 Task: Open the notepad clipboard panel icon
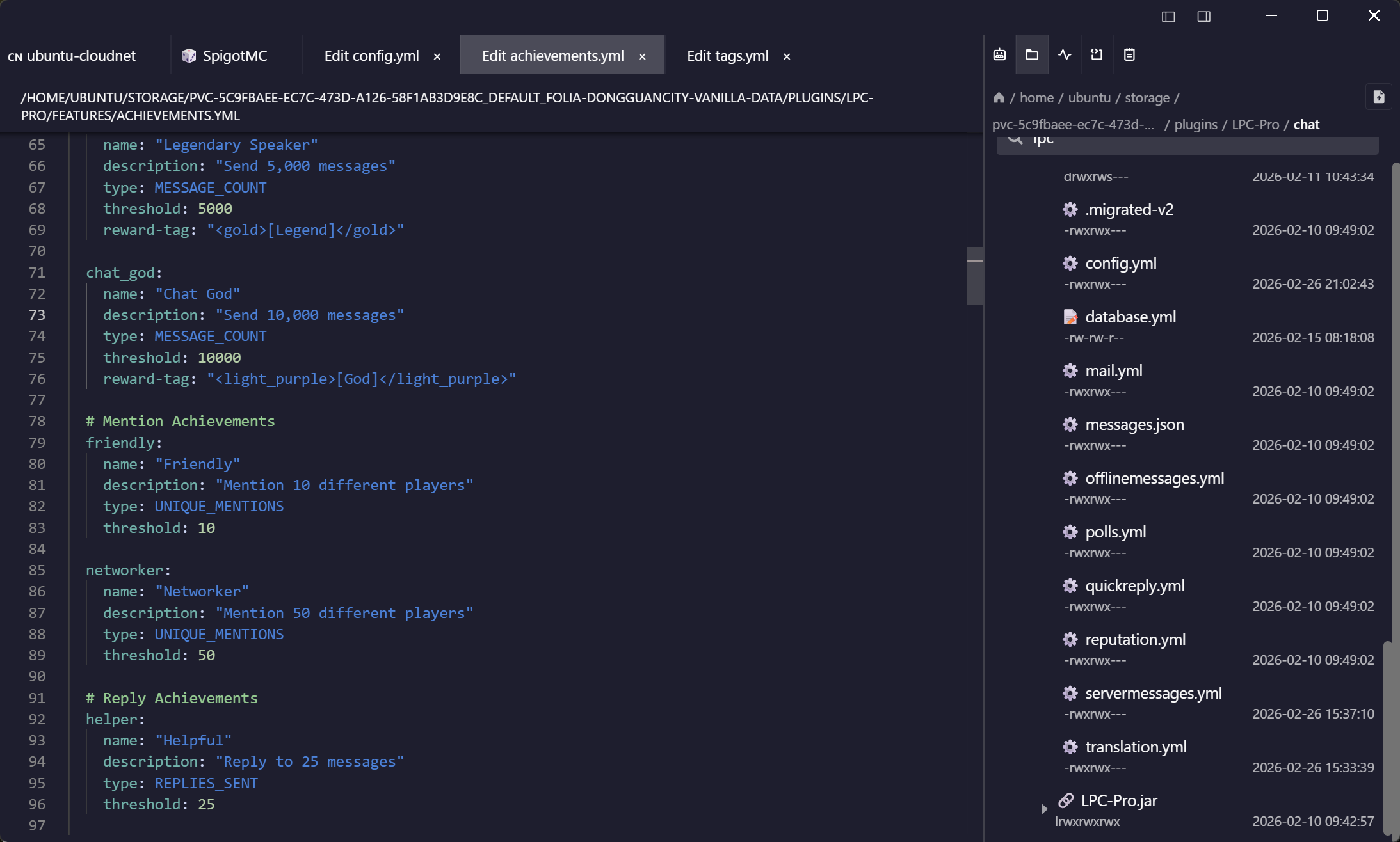pyautogui.click(x=1129, y=55)
